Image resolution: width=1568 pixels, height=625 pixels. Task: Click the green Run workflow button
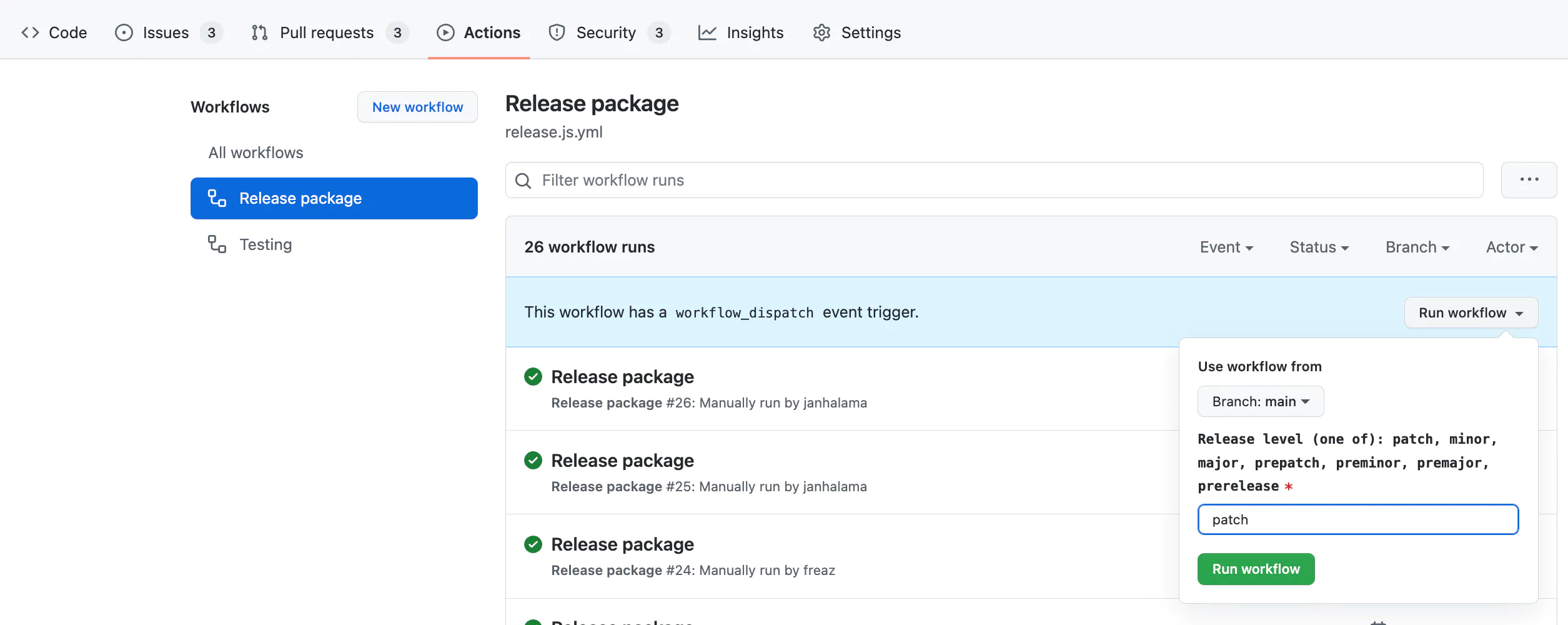[x=1256, y=569]
